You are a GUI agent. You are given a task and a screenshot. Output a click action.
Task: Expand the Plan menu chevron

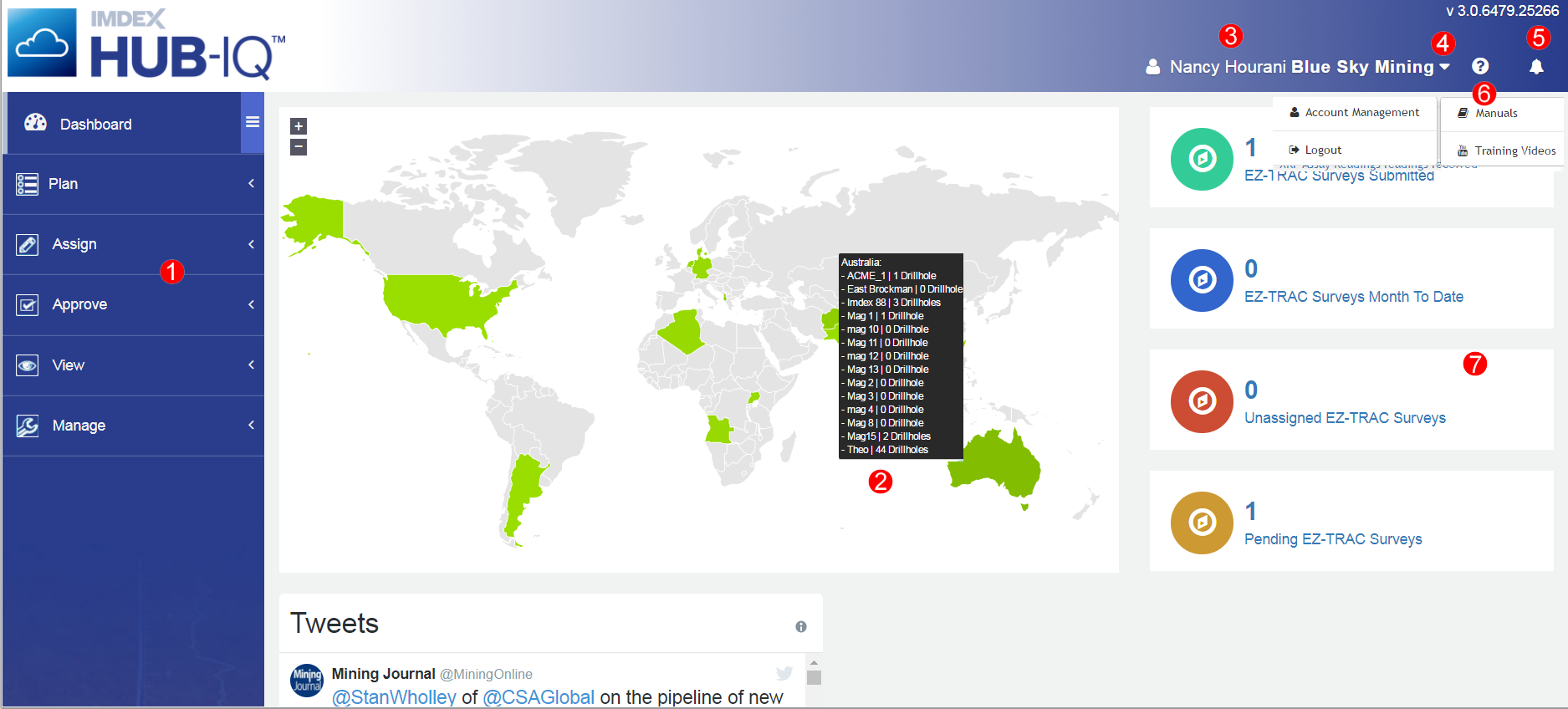pos(251,183)
